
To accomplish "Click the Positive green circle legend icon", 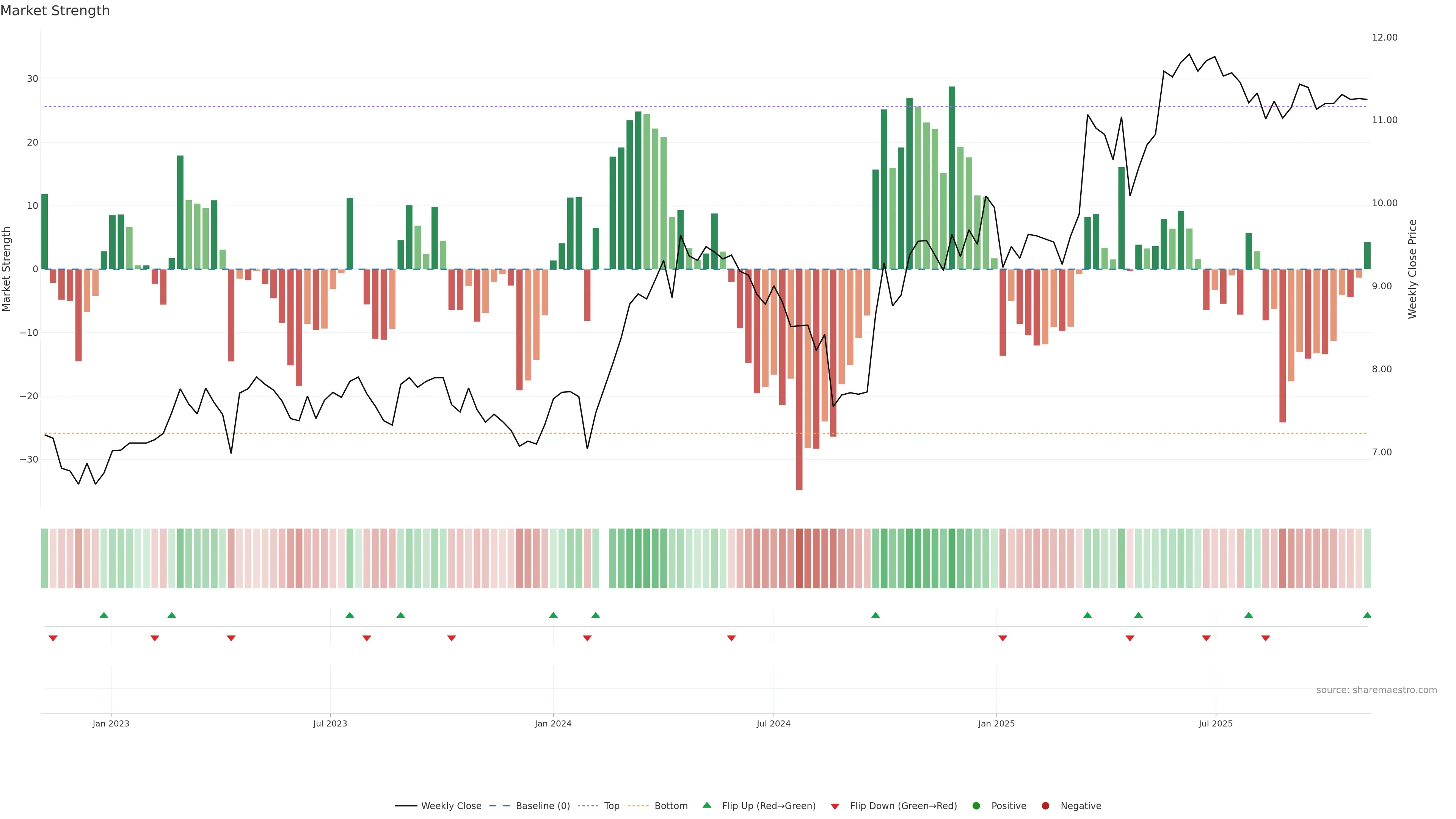I will [x=976, y=805].
